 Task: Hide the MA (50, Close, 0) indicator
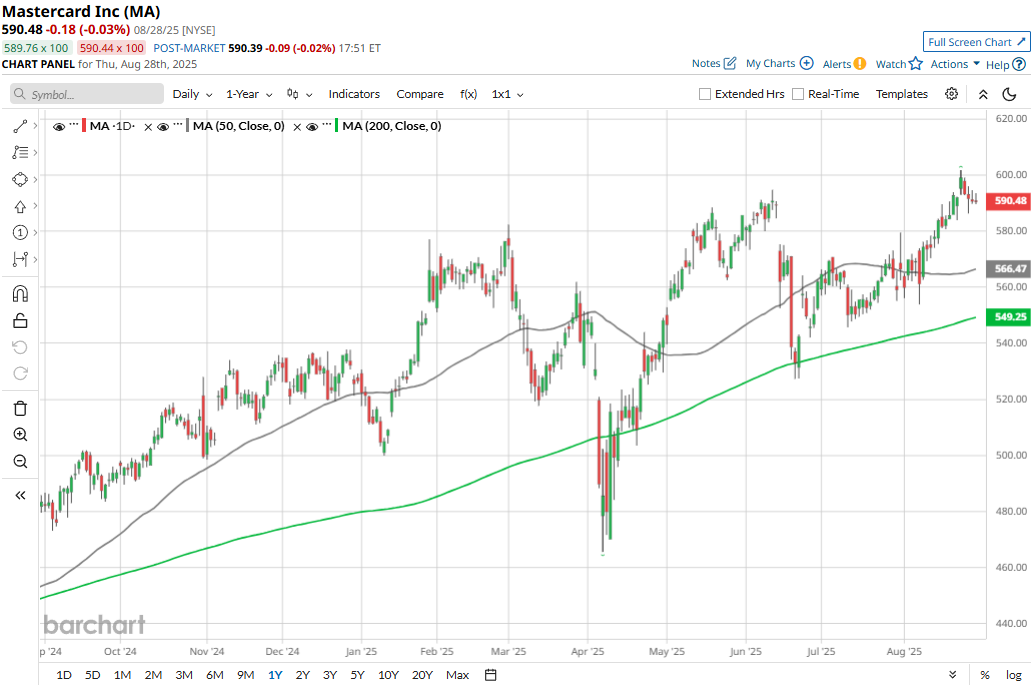click(163, 127)
